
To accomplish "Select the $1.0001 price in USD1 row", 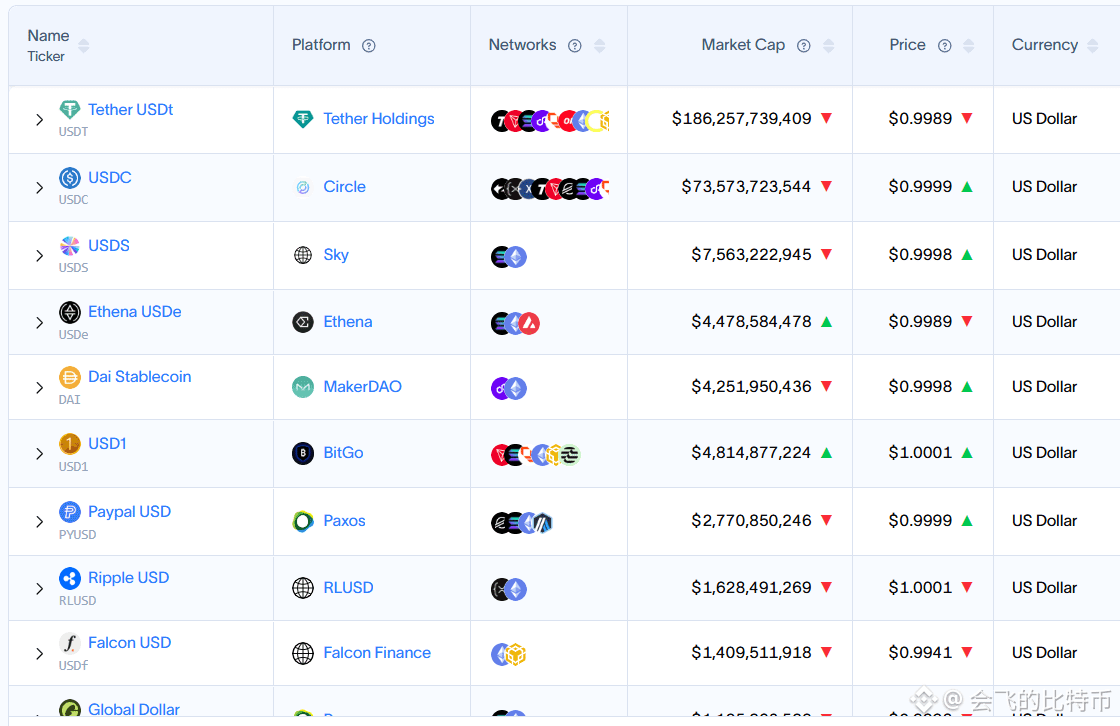I will tap(920, 452).
